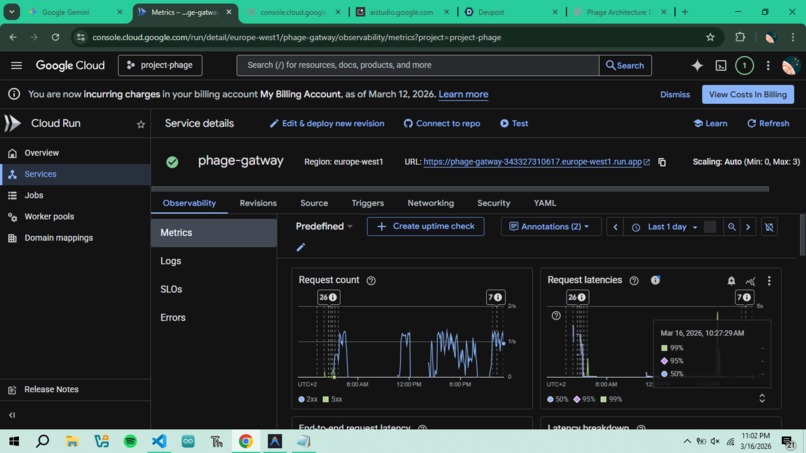Image resolution: width=806 pixels, height=453 pixels.
Task: Click the 7 annotation marker on Request count
Action: click(x=495, y=297)
